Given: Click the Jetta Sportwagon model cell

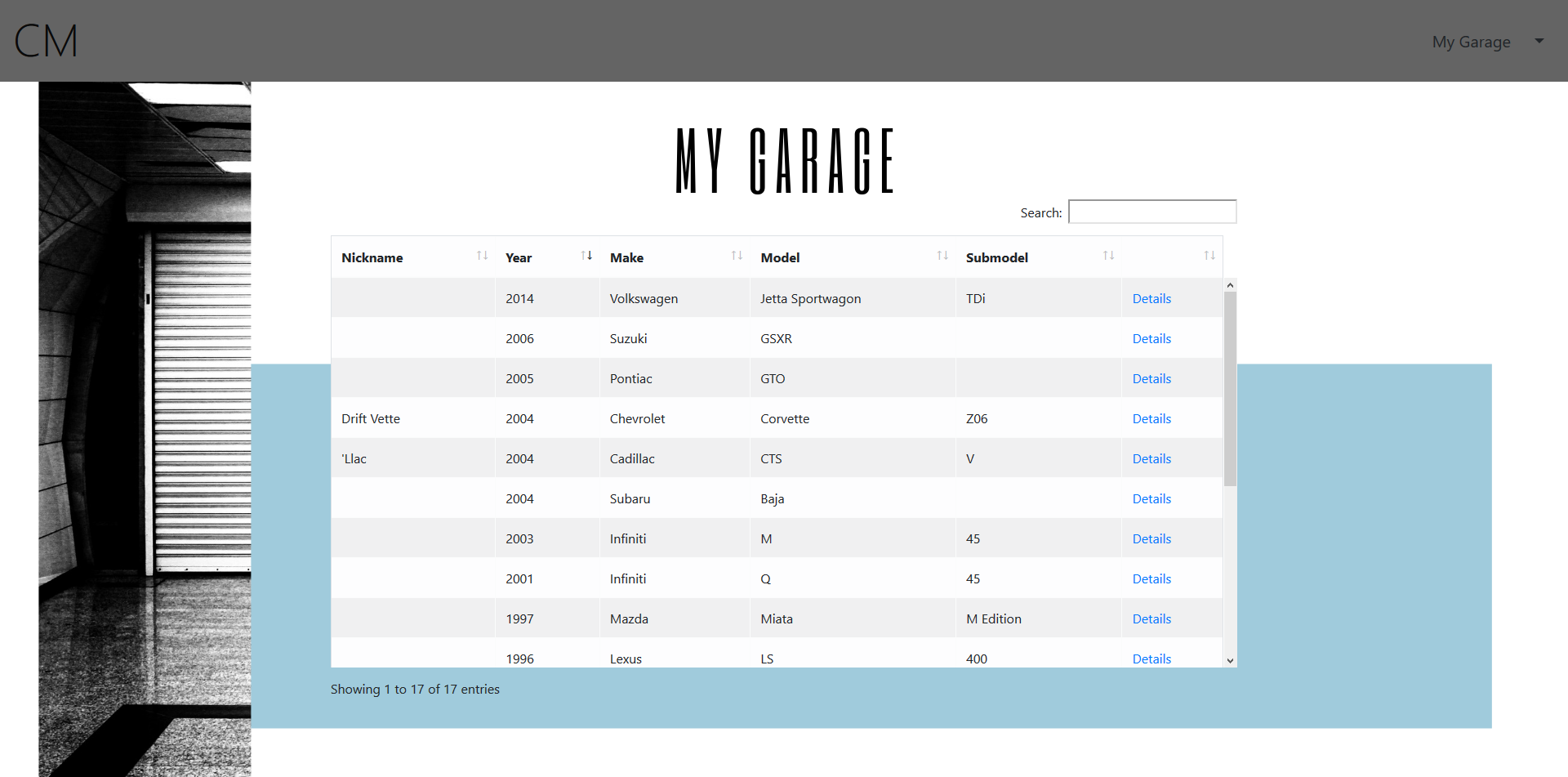Looking at the screenshot, I should tap(853, 298).
